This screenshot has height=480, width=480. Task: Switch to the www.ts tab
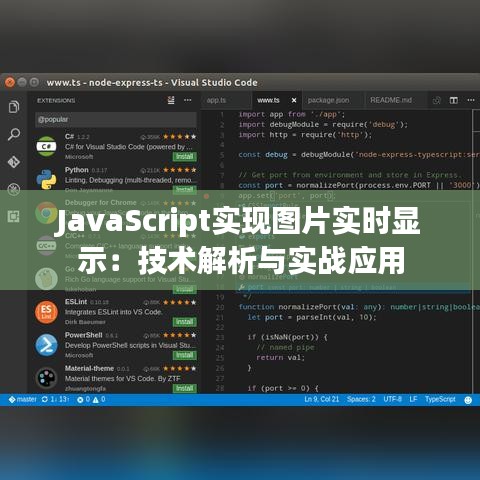(268, 100)
